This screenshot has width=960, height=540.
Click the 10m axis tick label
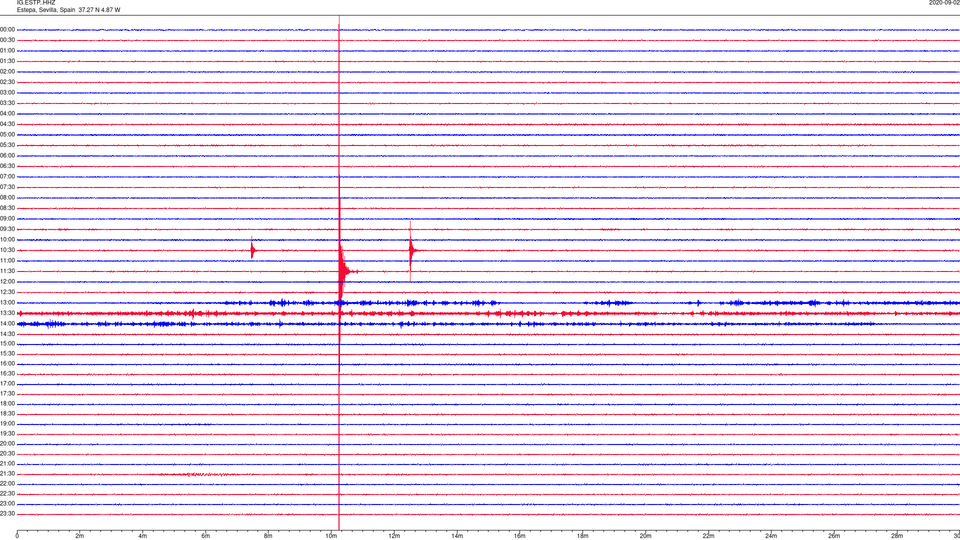331,536
